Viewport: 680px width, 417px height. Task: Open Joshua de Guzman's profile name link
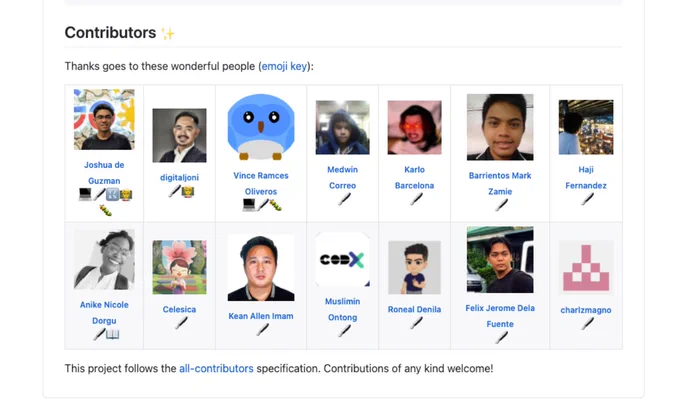click(x=104, y=173)
